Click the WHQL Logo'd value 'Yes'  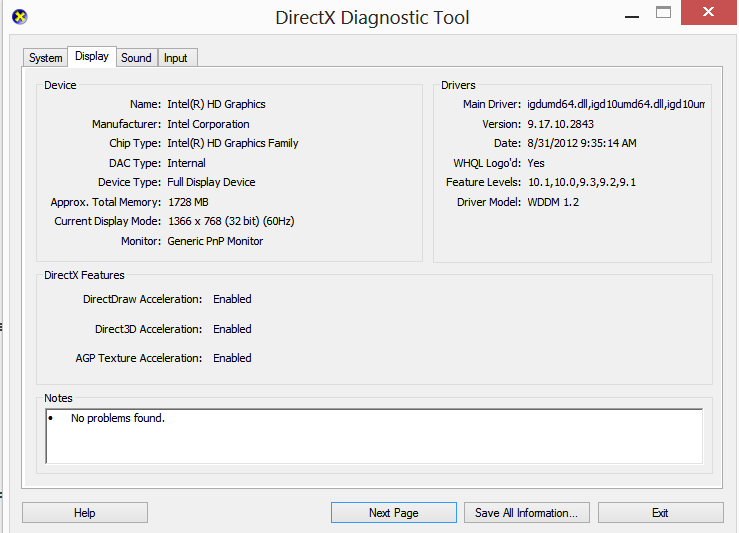click(x=536, y=163)
